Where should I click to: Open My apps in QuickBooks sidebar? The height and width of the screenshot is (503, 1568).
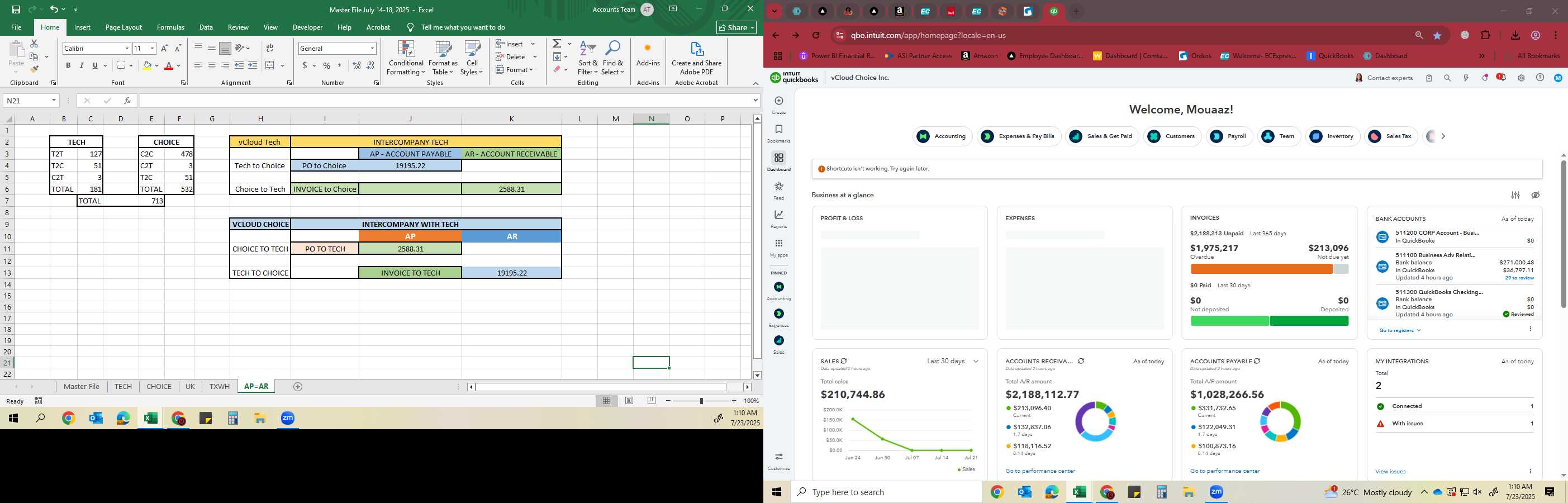pyautogui.click(x=778, y=247)
